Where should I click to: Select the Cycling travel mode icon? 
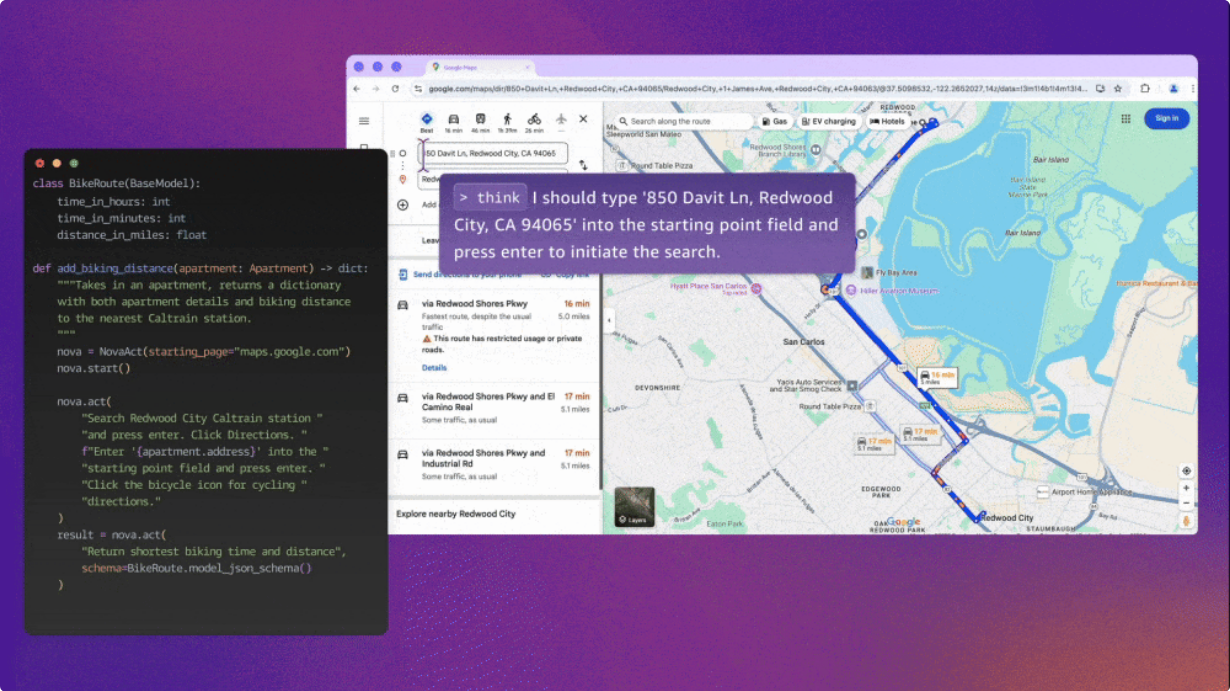click(534, 119)
